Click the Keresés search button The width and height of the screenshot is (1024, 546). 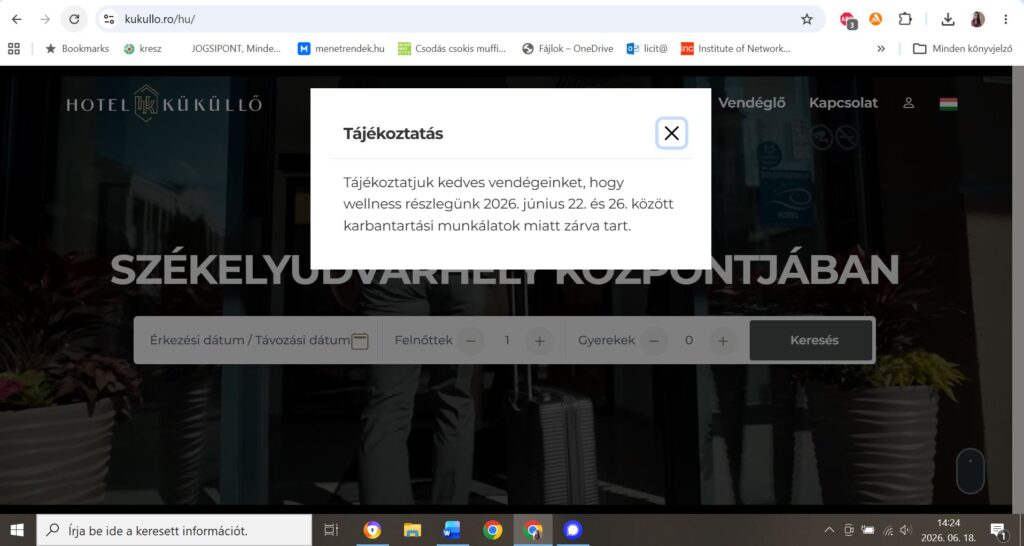point(811,340)
